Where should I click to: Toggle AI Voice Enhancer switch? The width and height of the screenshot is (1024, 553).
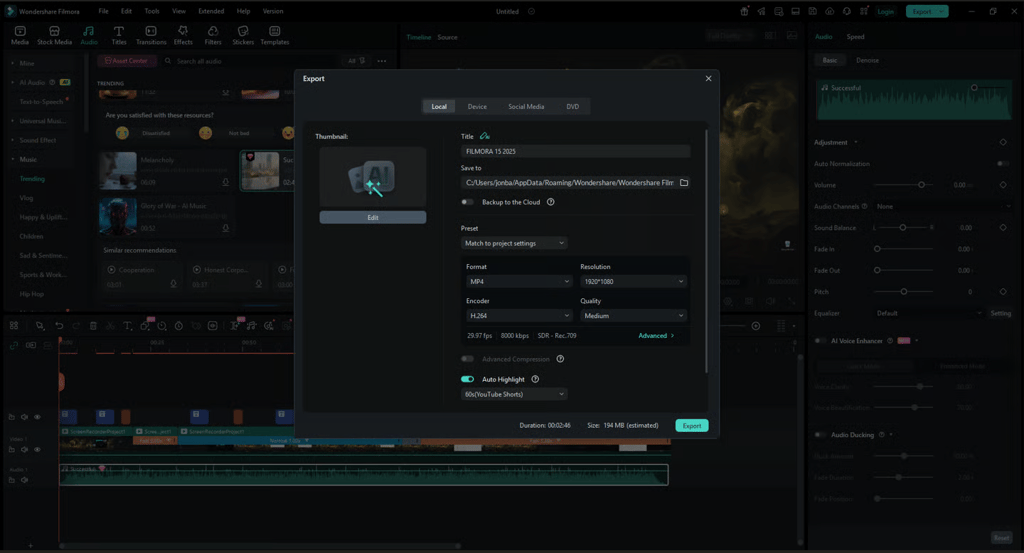coord(820,341)
